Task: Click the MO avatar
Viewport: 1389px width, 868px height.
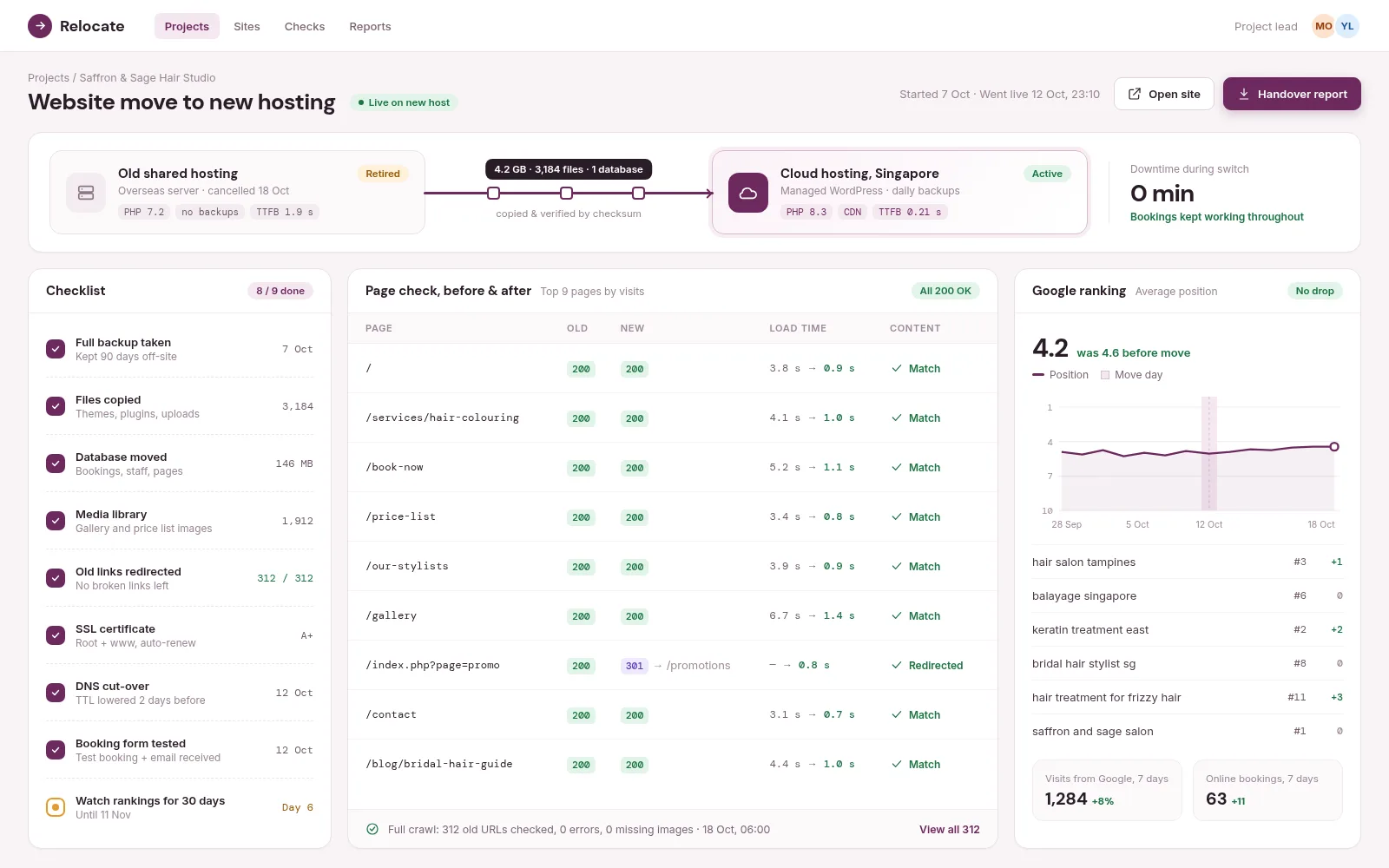Action: click(x=1324, y=26)
